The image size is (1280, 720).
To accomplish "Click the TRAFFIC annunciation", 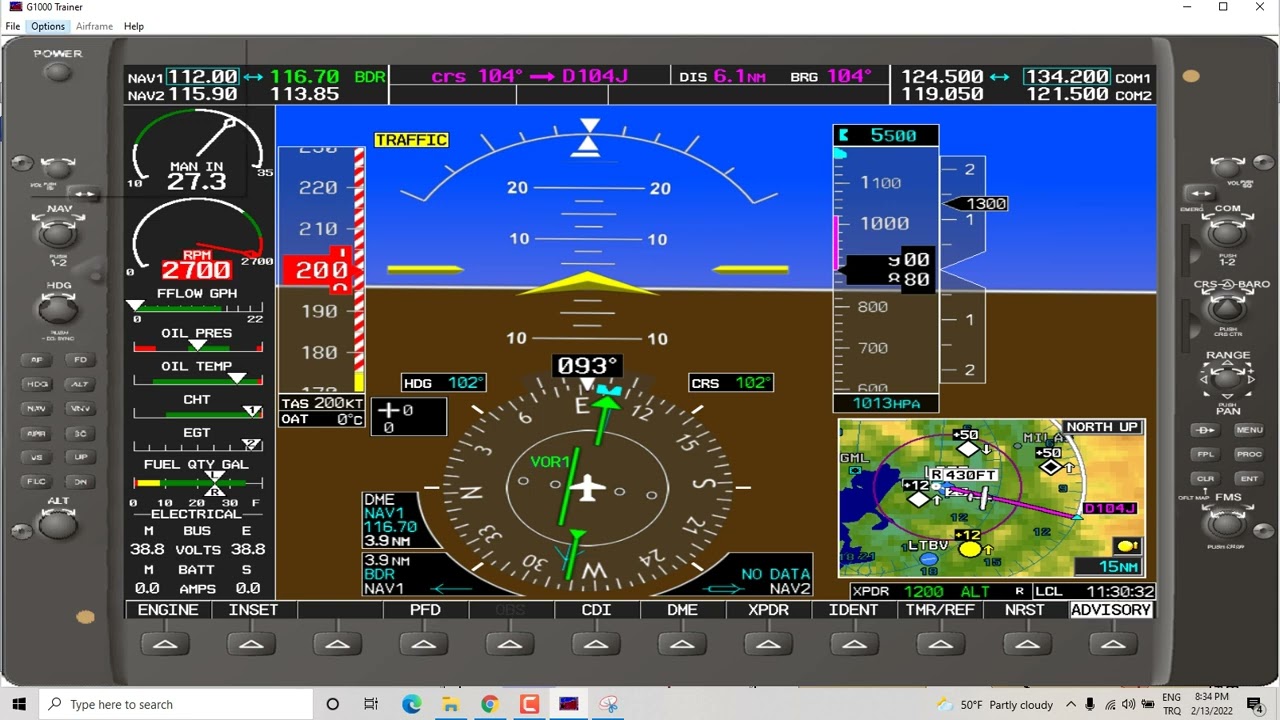I will [x=411, y=140].
